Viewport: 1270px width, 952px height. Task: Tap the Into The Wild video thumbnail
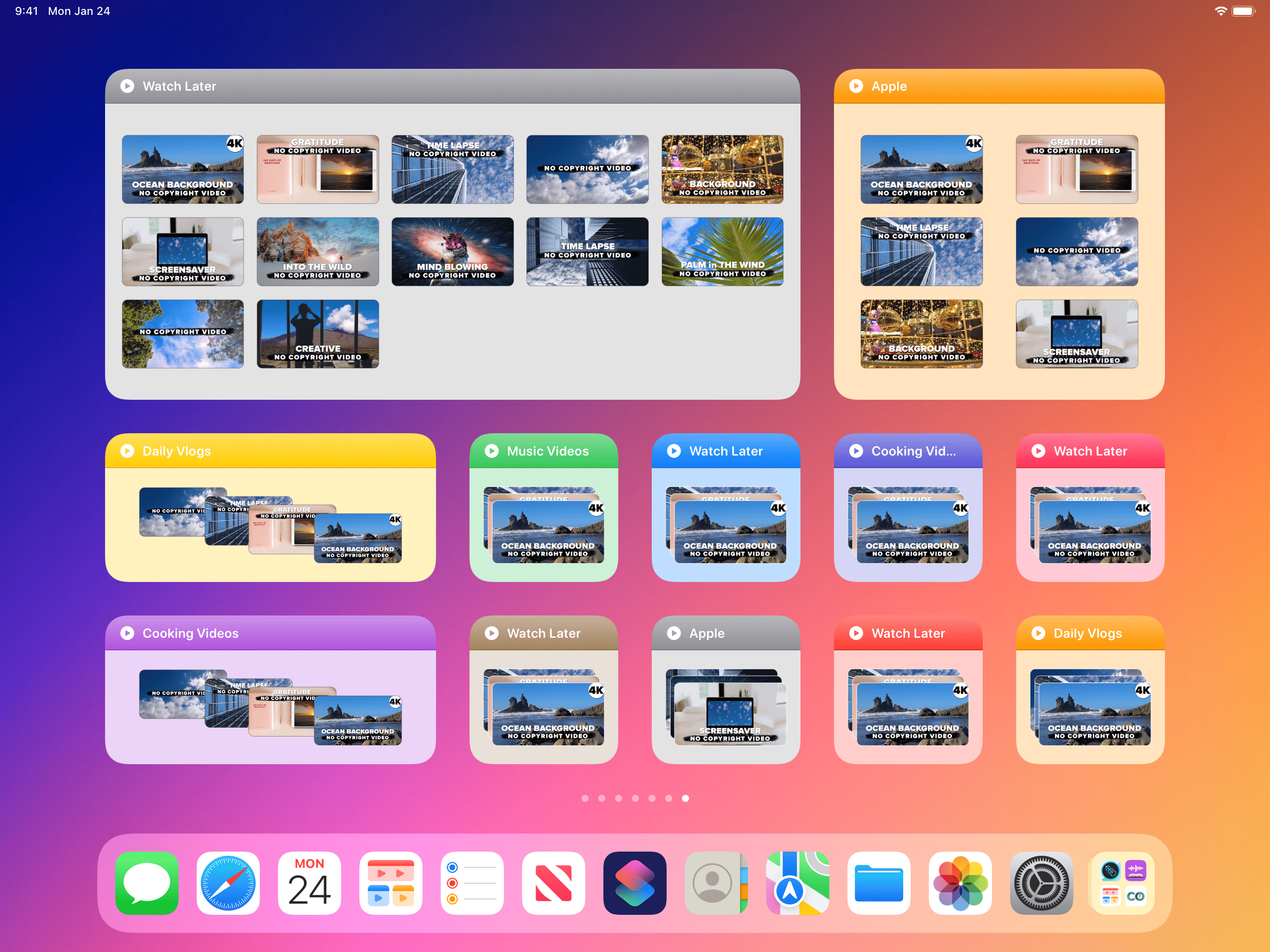tap(317, 251)
